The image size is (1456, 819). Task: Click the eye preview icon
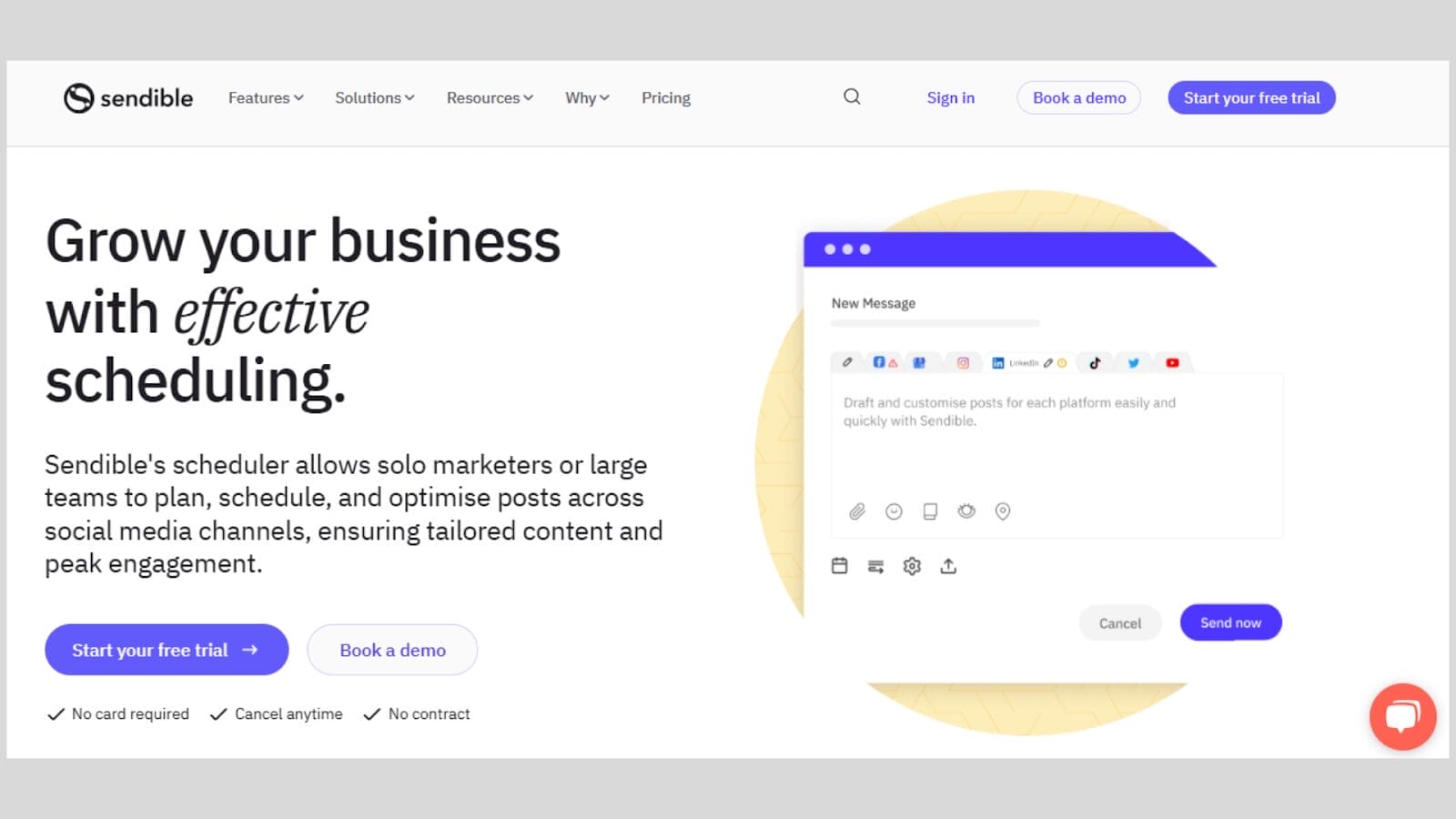[966, 511]
